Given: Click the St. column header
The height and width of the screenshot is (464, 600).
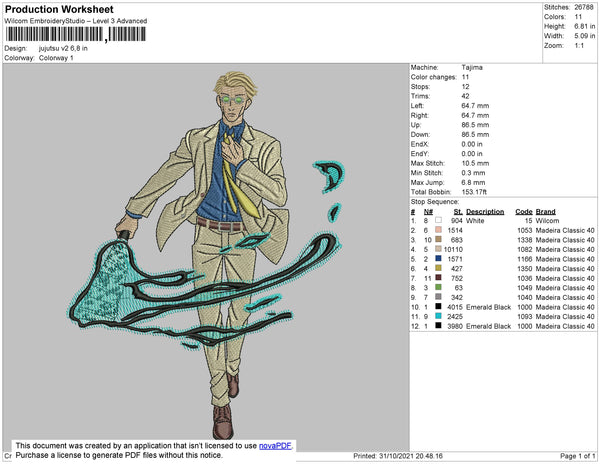Looking at the screenshot, I should coord(458,212).
